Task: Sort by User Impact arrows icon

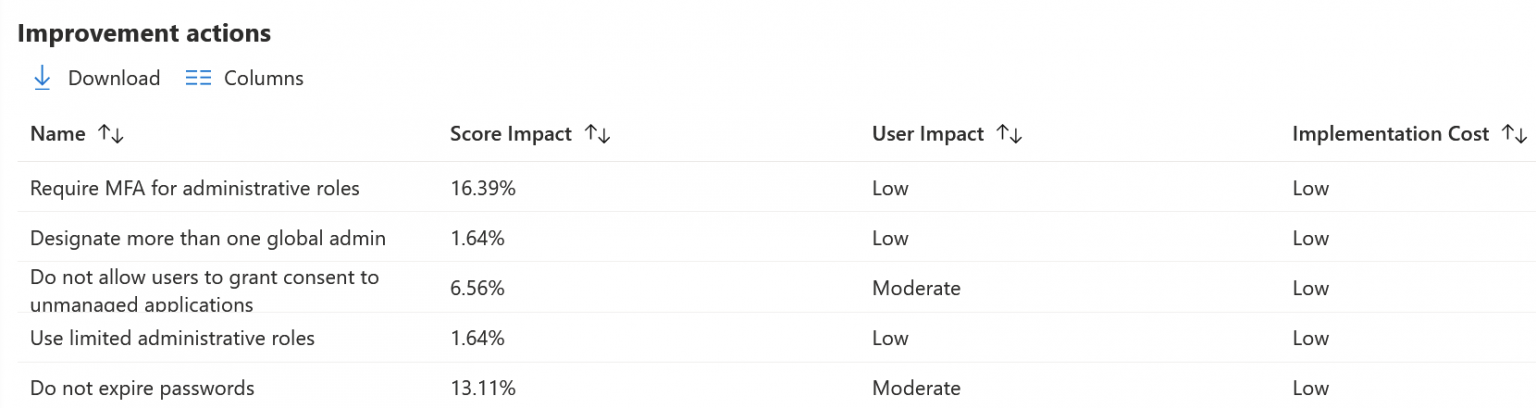Action: [1009, 134]
